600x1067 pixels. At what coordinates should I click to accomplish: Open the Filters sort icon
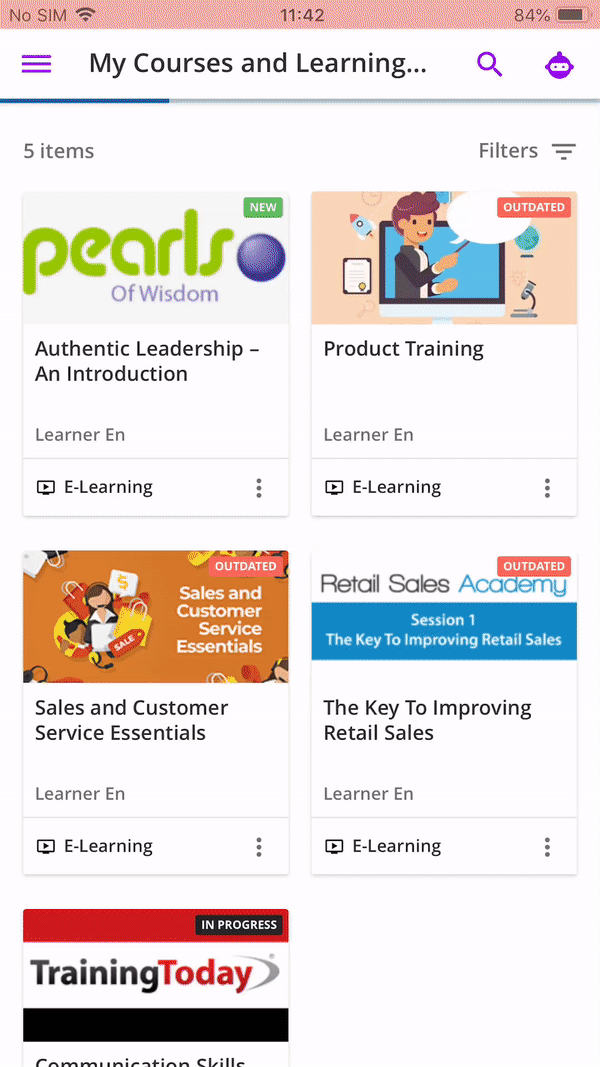pyautogui.click(x=564, y=152)
